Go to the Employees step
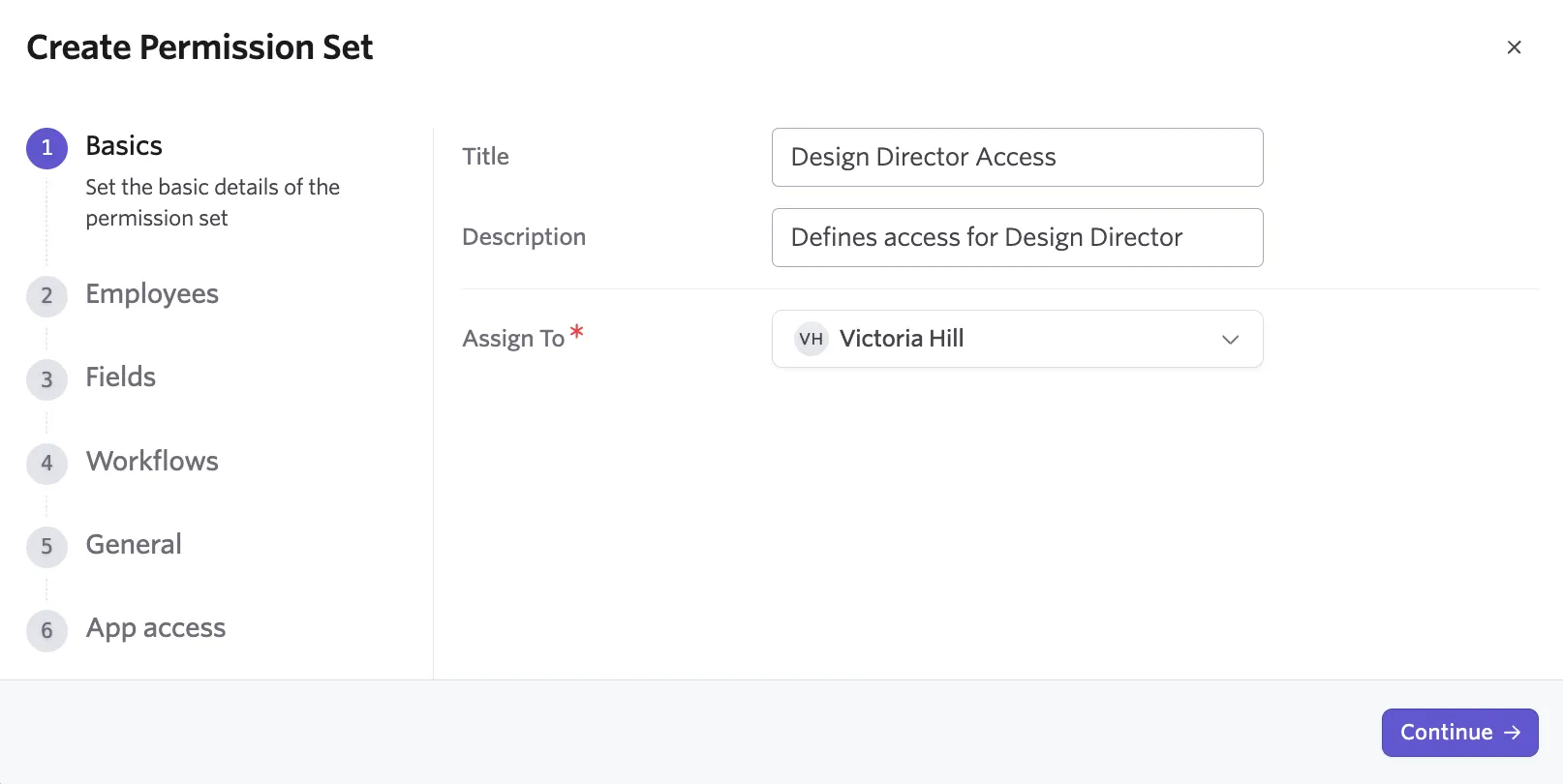 tap(152, 294)
